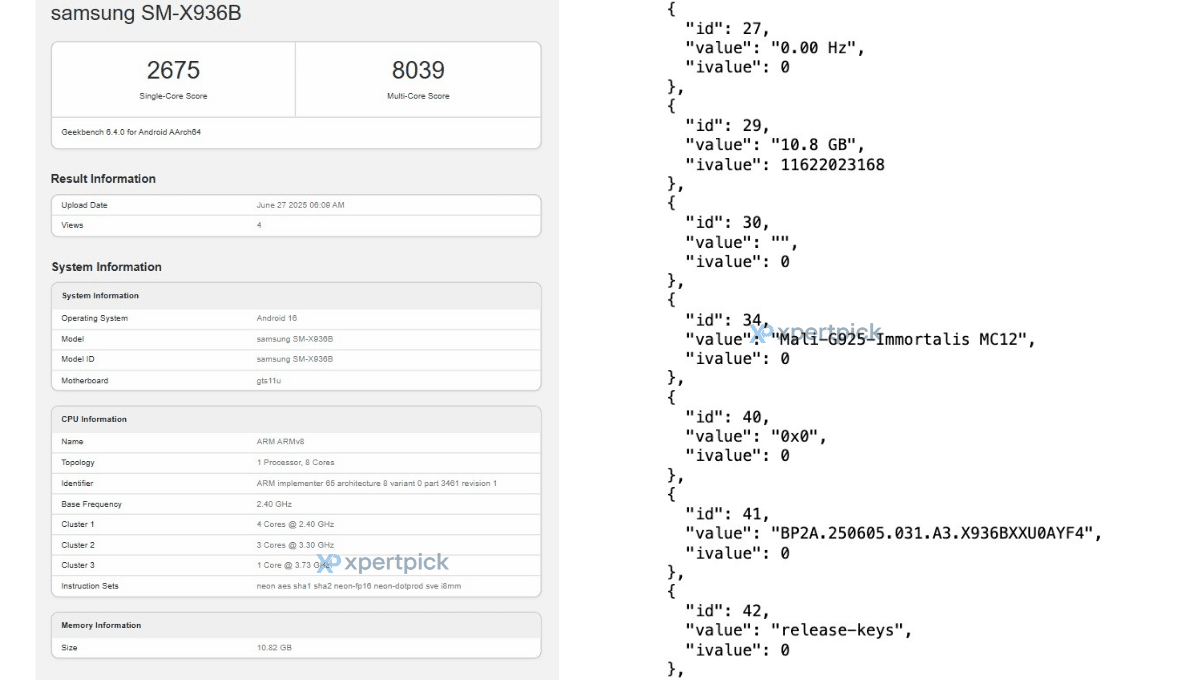Select the memory Size value 10.82 GB

click(274, 648)
